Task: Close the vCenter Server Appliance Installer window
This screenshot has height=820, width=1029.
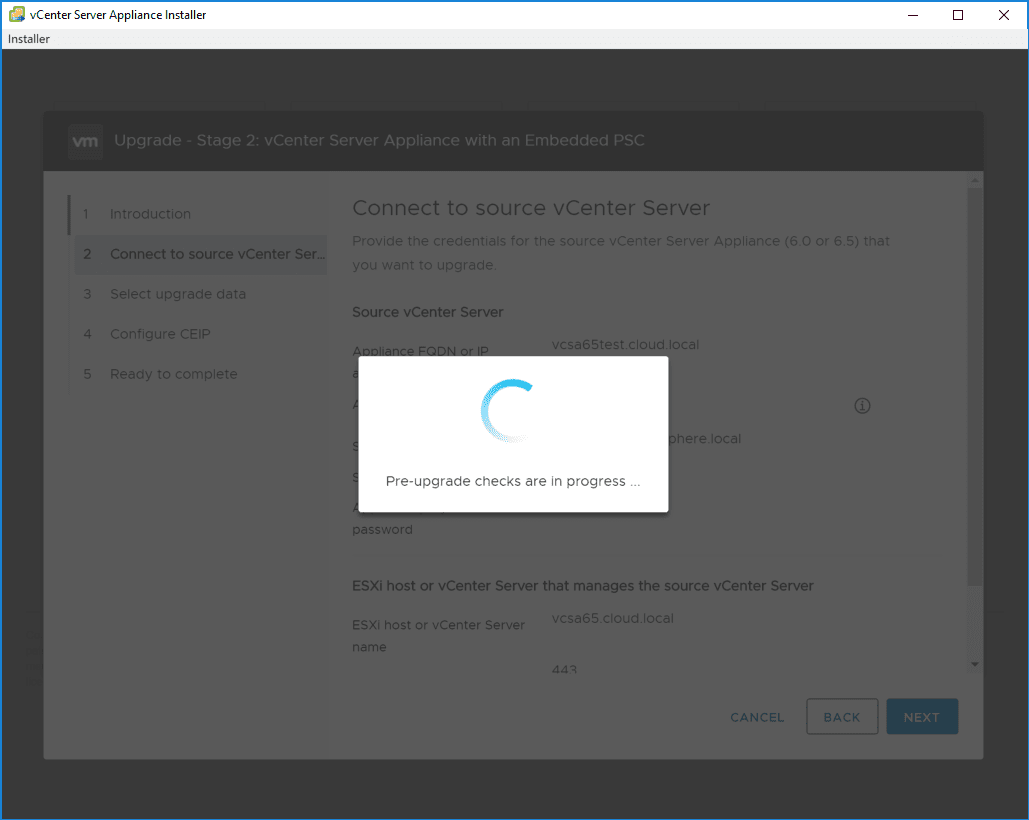Action: coord(1003,14)
